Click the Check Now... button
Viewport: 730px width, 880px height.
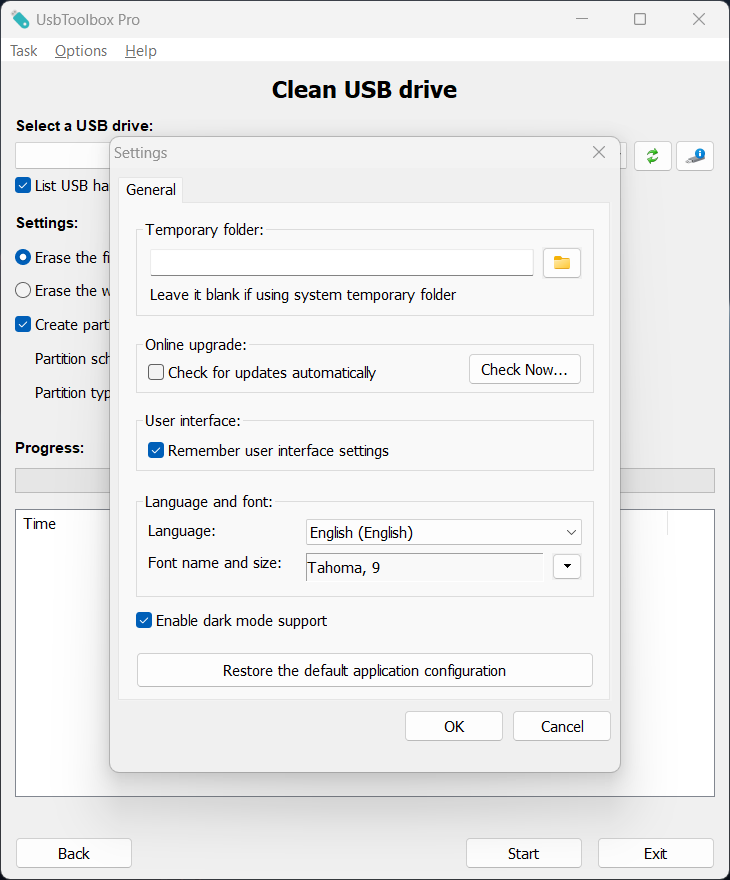(524, 370)
